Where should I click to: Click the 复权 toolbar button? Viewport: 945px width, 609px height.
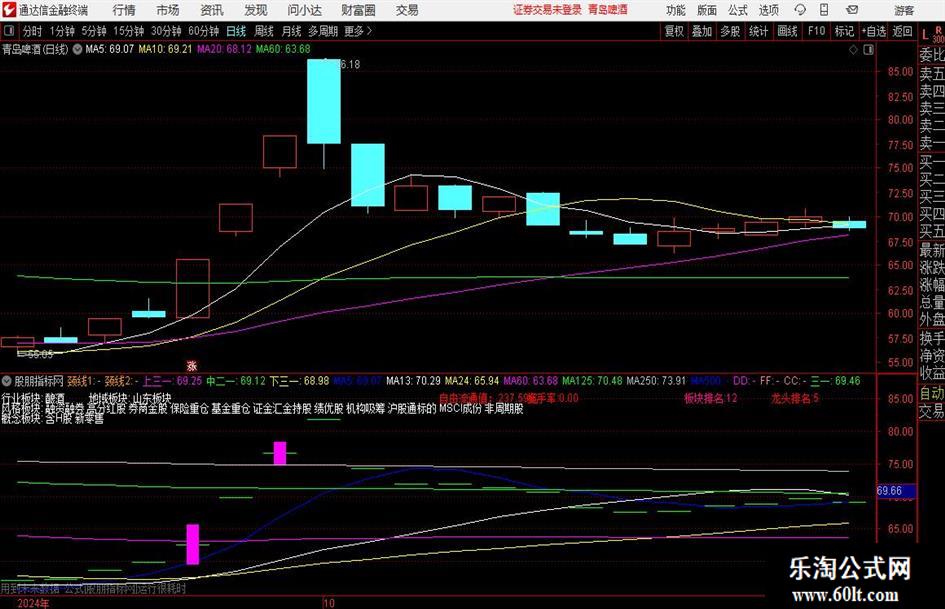[x=674, y=31]
